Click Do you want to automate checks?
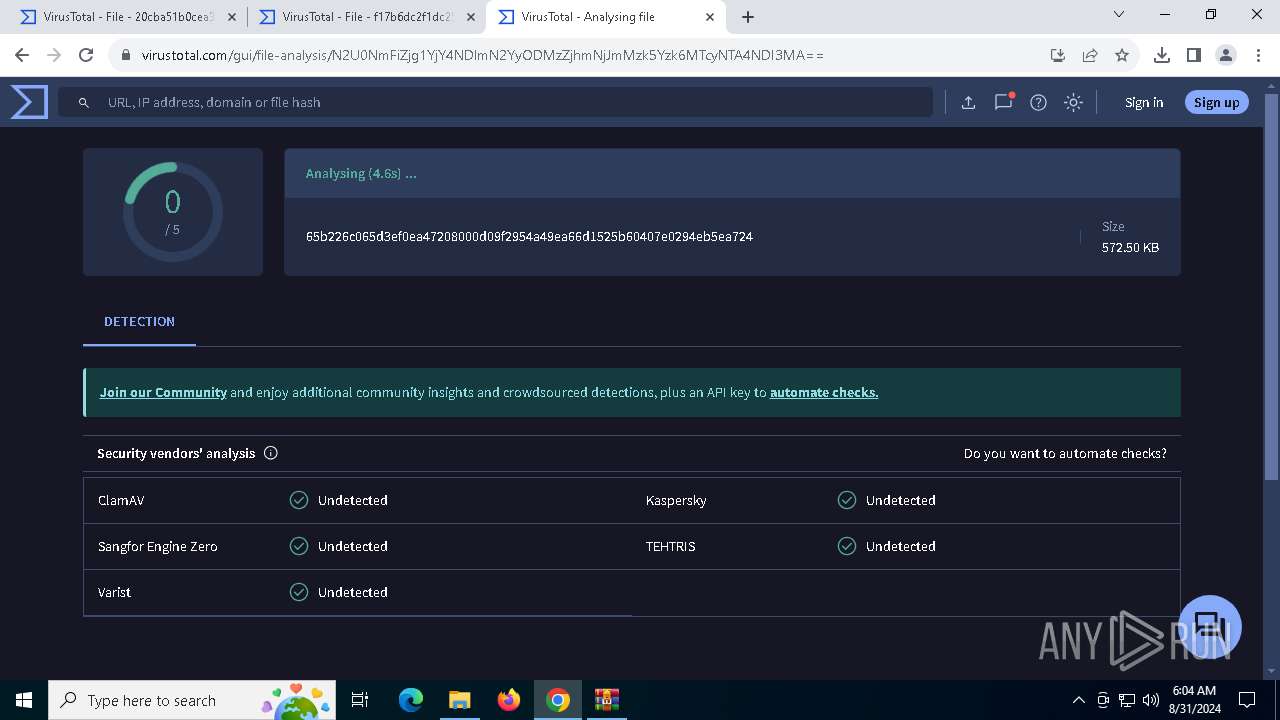 click(1065, 453)
